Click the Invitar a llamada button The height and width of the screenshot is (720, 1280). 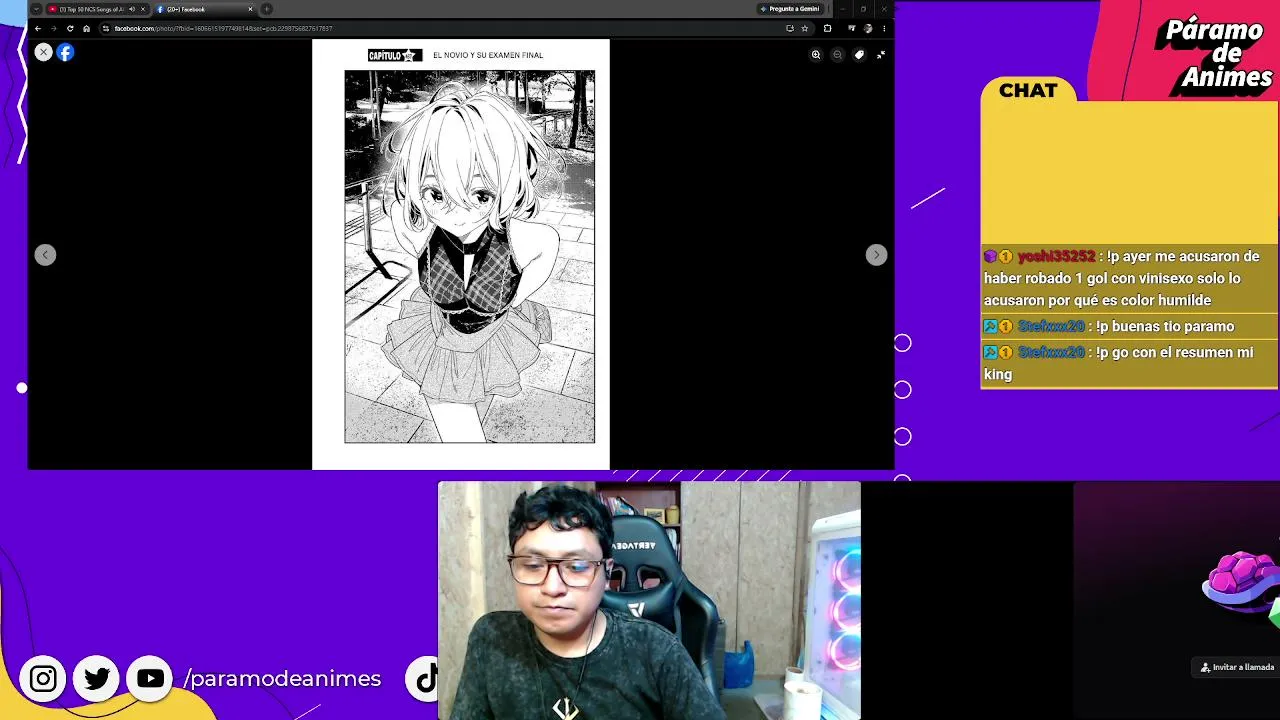point(1238,667)
